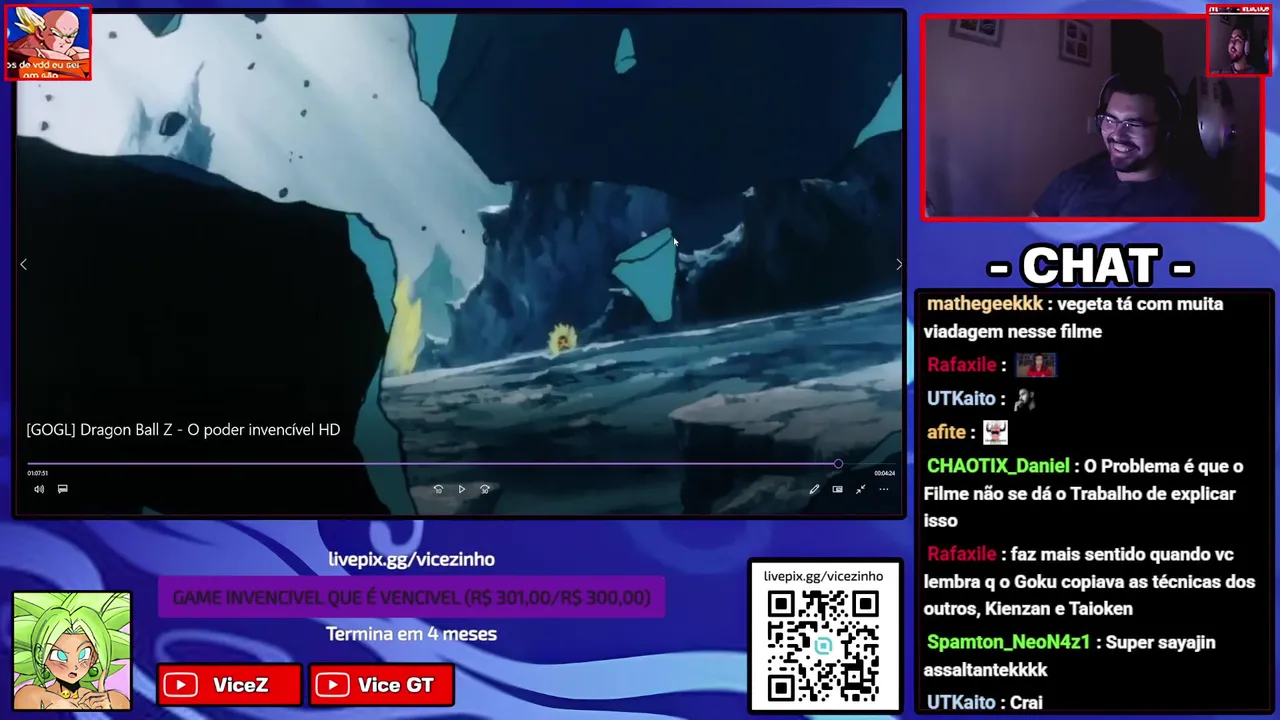Click the 'Termina em 4 meses' text
Image resolution: width=1280 pixels, height=720 pixels.
[x=411, y=634]
